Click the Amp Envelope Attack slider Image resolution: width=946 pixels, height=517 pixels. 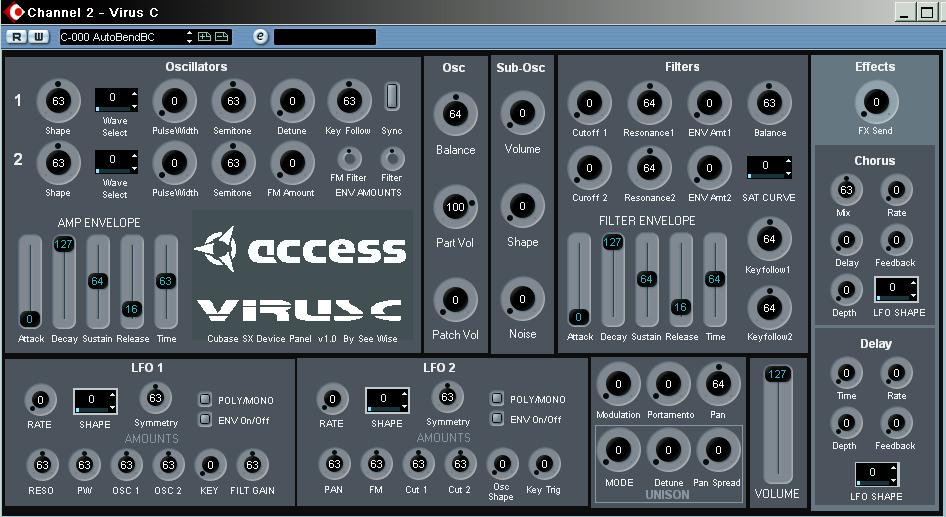tap(30, 282)
